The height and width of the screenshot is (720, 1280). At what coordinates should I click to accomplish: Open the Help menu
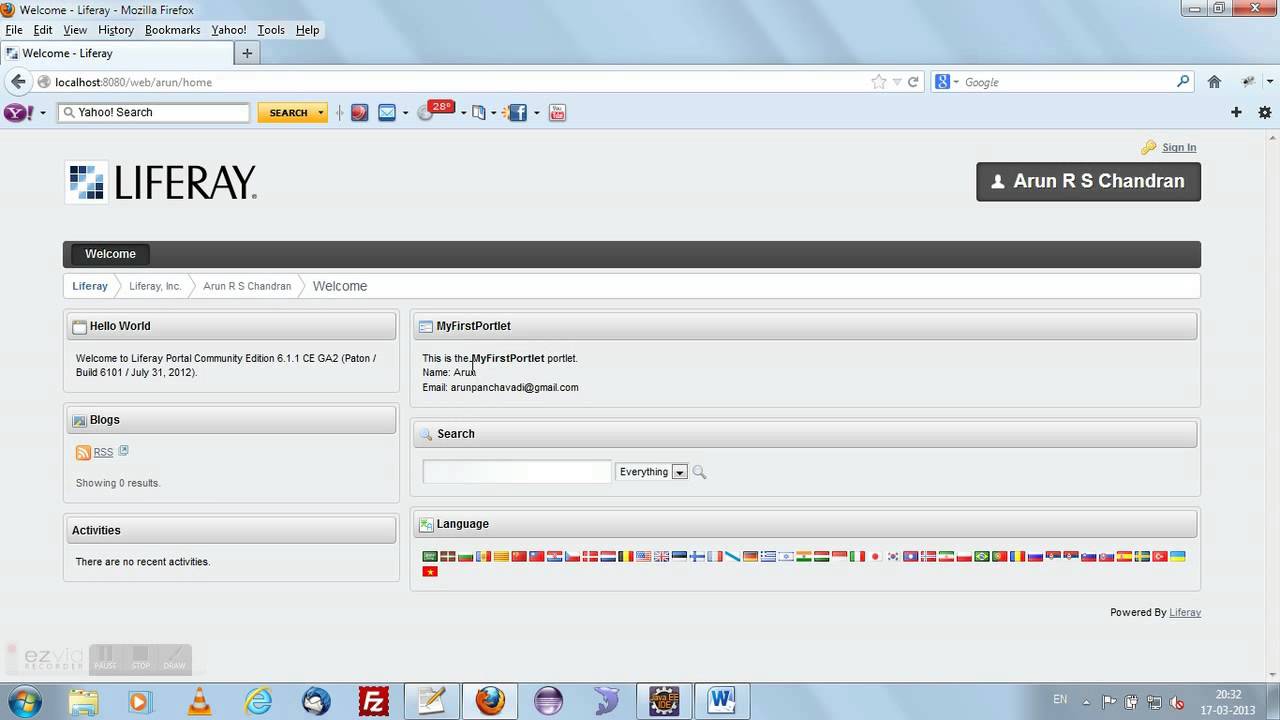307,30
